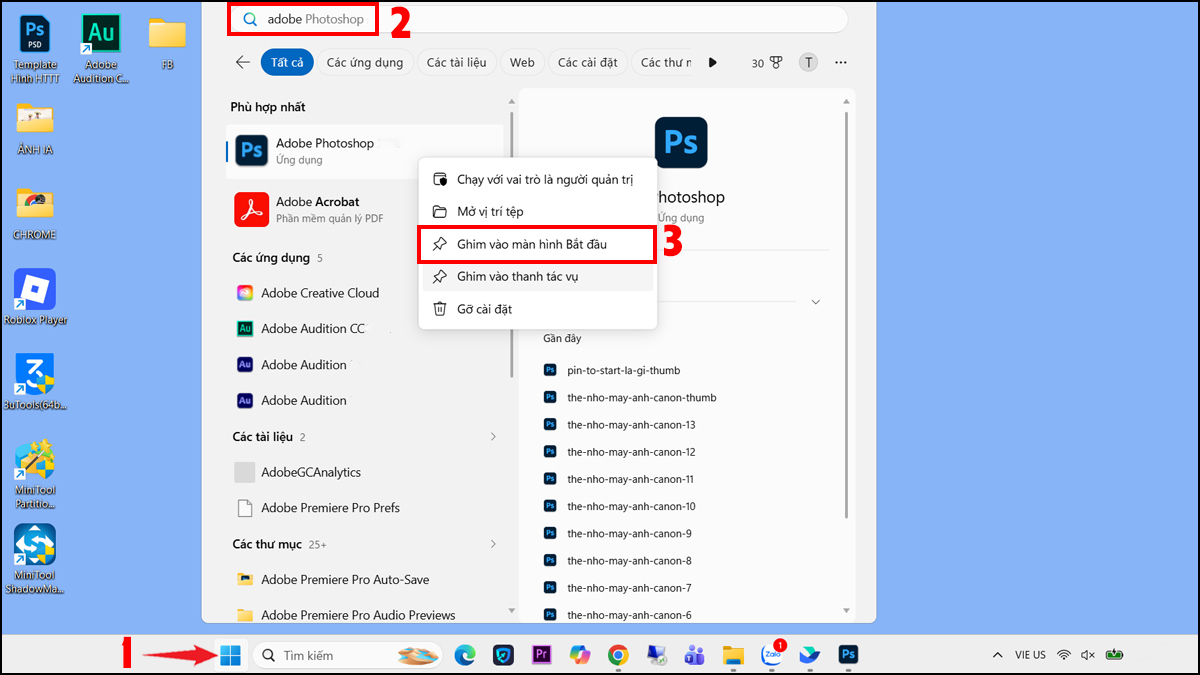Launch Copilot from the taskbar
This screenshot has height=675, width=1200.
[x=580, y=655]
